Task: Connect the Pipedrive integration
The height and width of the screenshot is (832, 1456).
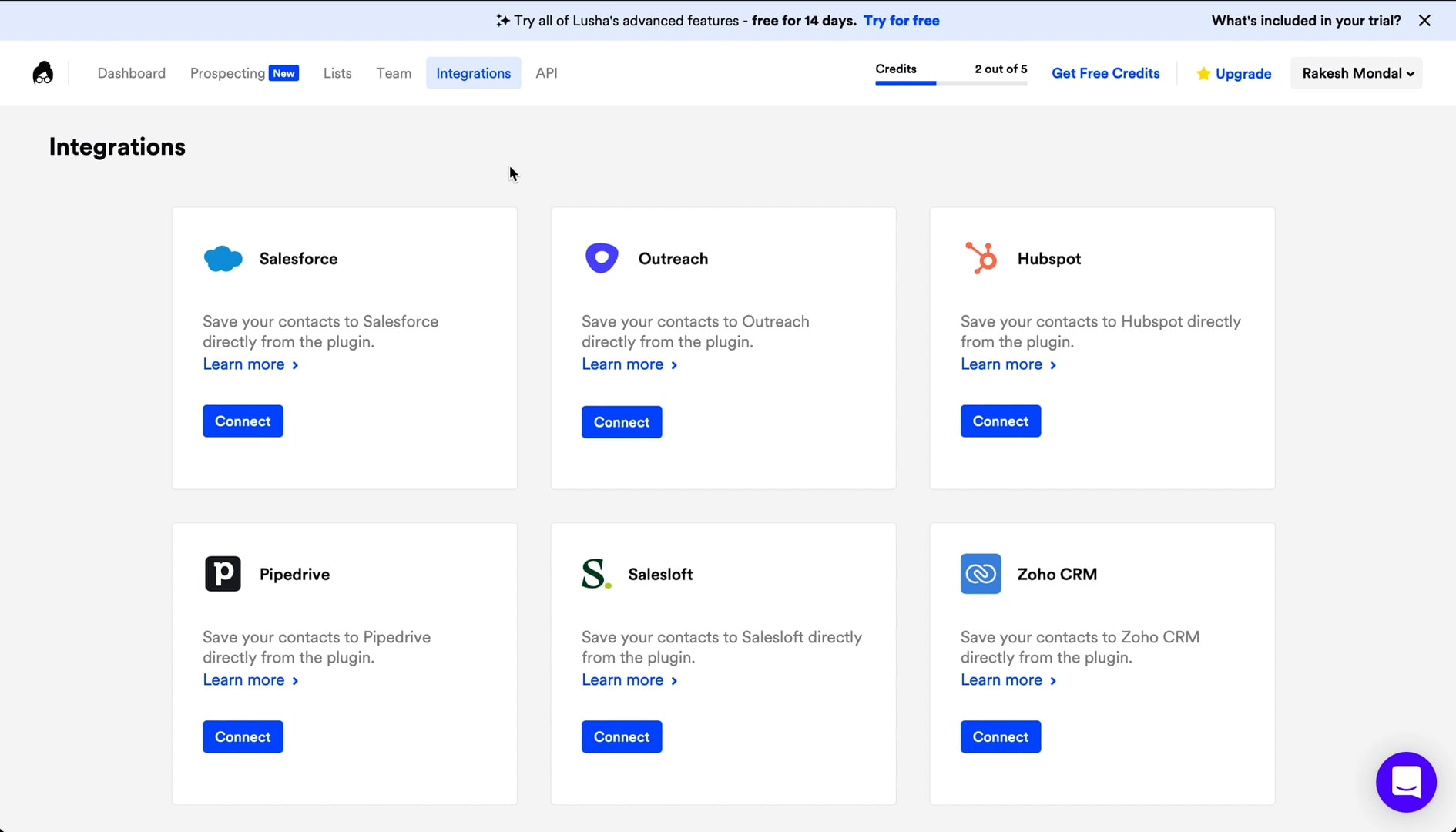Action: pyautogui.click(x=243, y=737)
